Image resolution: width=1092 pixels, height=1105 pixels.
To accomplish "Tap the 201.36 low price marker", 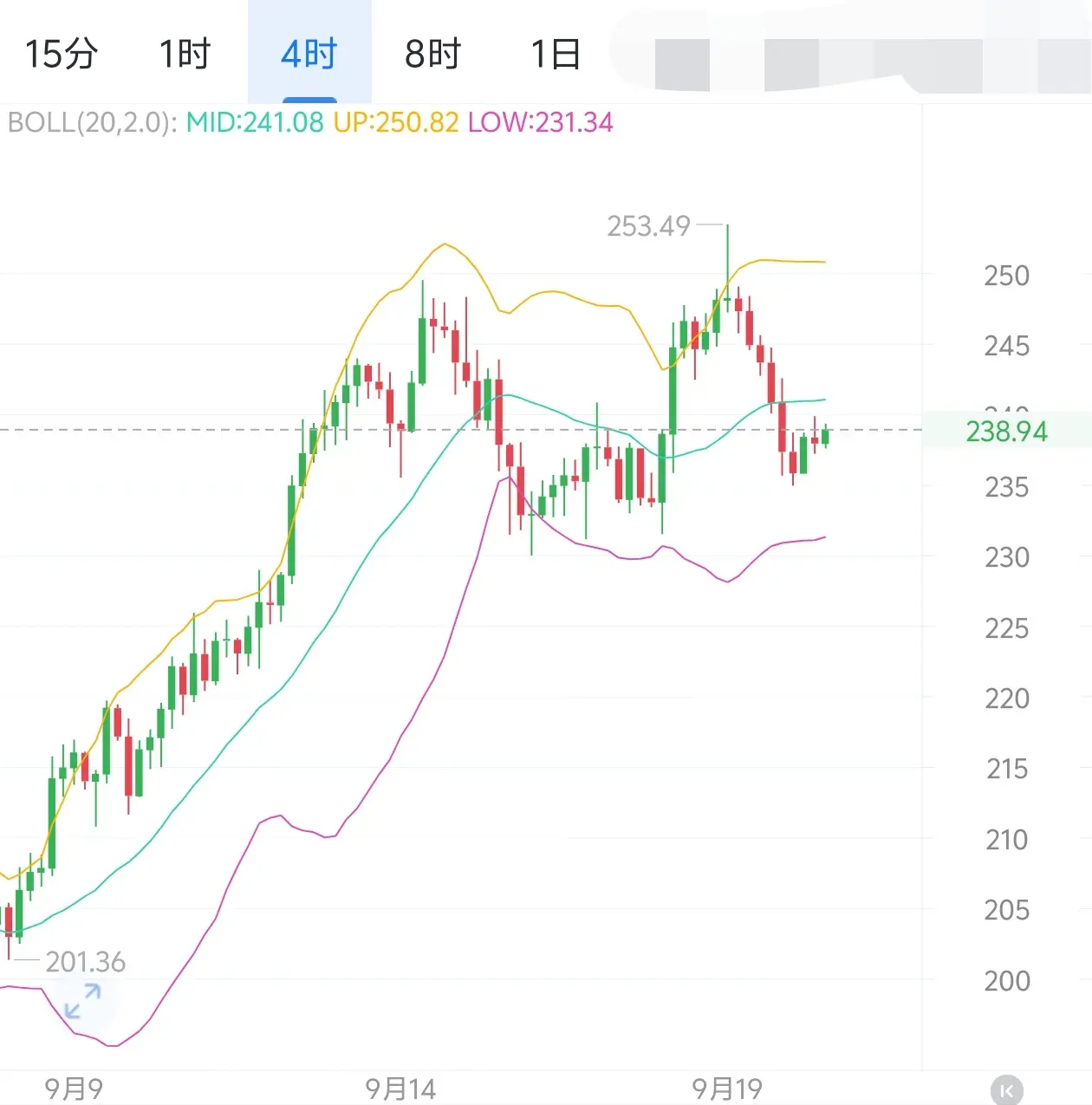I will 85,962.
